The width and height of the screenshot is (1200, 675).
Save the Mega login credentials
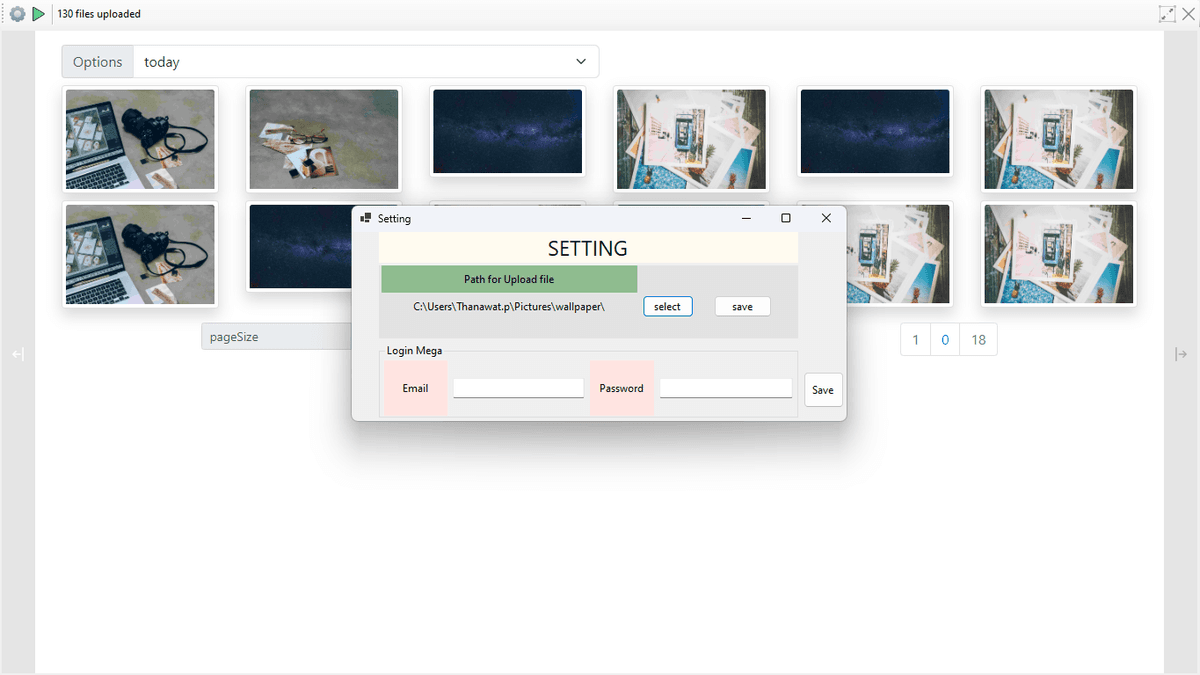coord(823,390)
